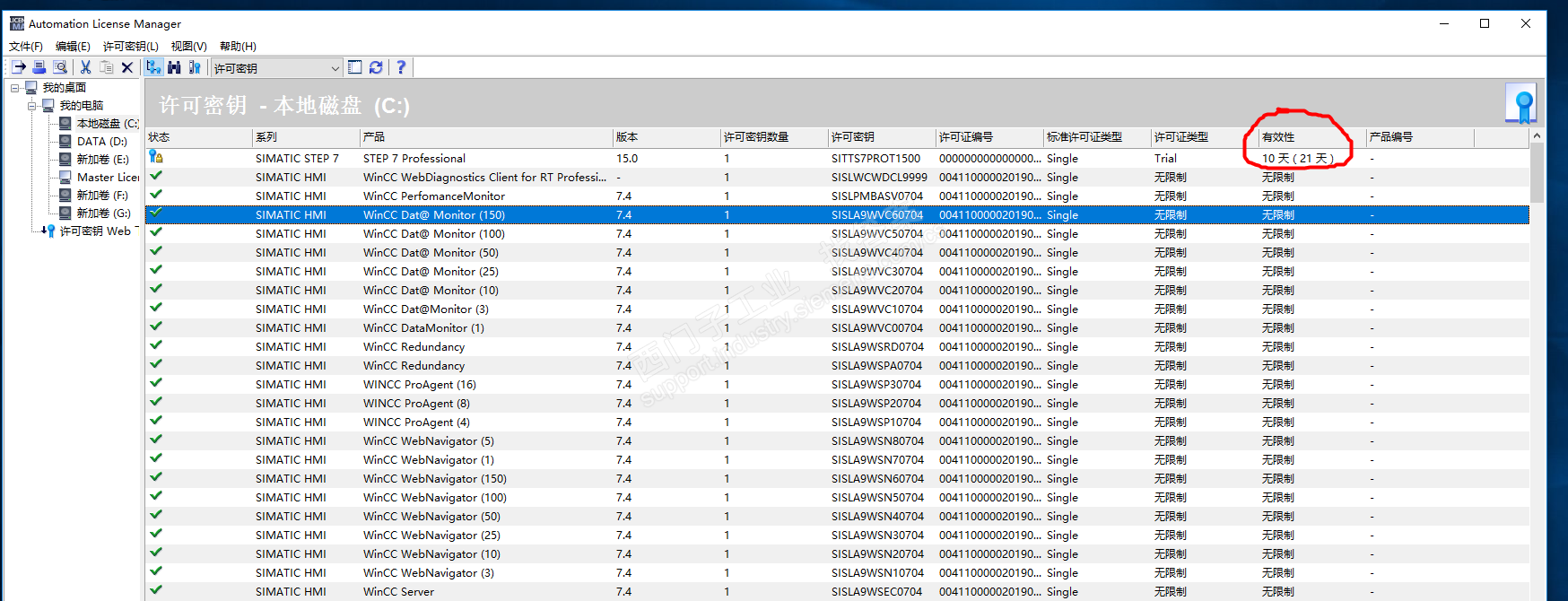Click the green check for WinCC PerfomanceMonitor row
The height and width of the screenshot is (601, 1568).
click(x=156, y=195)
